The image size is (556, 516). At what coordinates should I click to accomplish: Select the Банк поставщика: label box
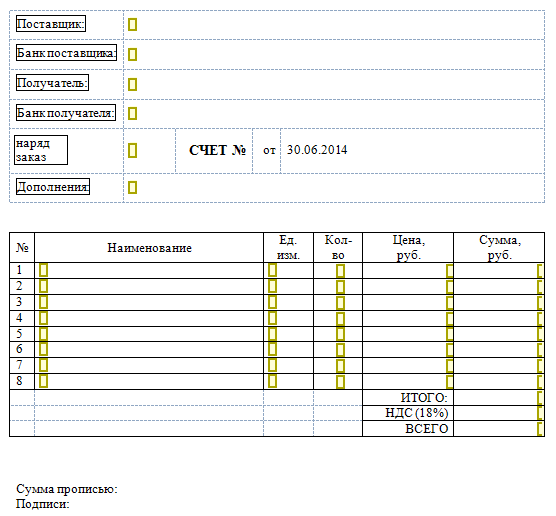(x=66, y=52)
